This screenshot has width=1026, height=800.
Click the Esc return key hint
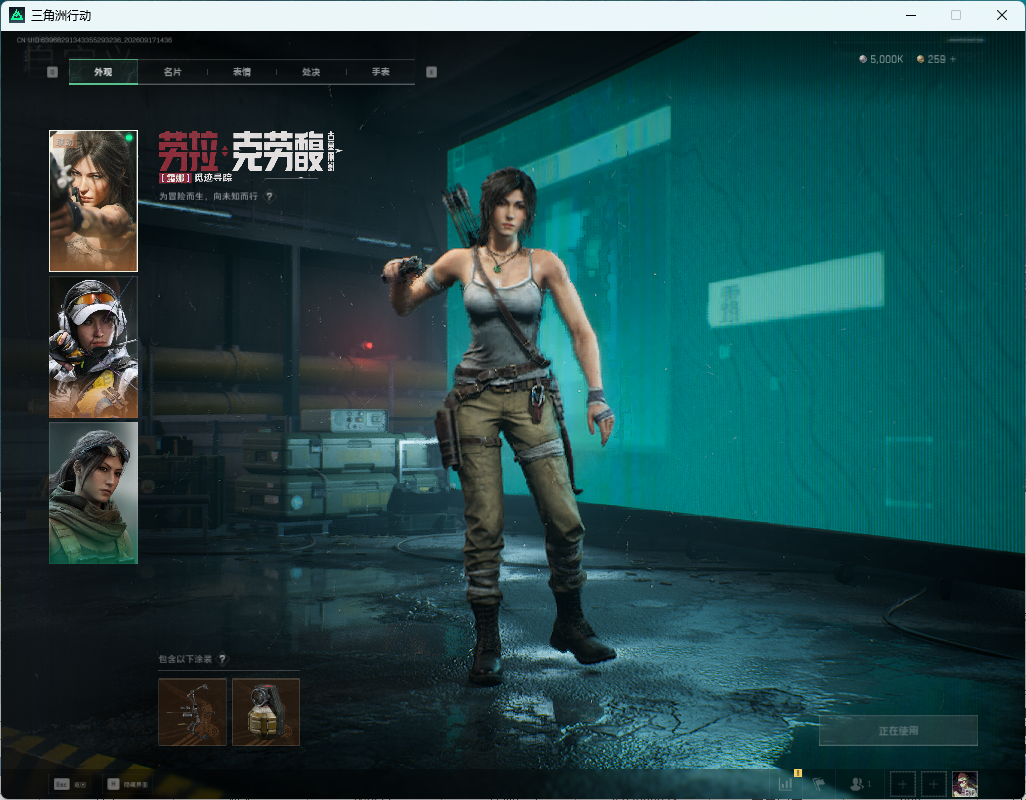[70, 784]
